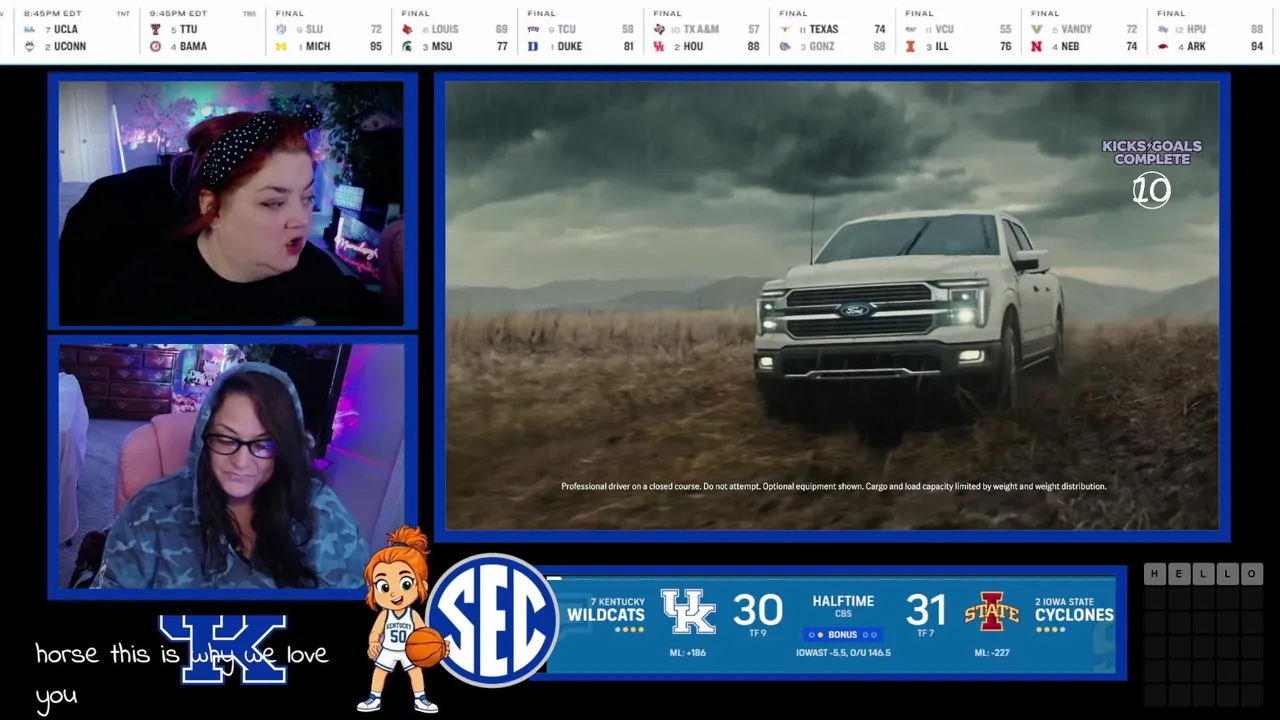
Task: Click the TNT network label in the ticker
Action: point(123,14)
